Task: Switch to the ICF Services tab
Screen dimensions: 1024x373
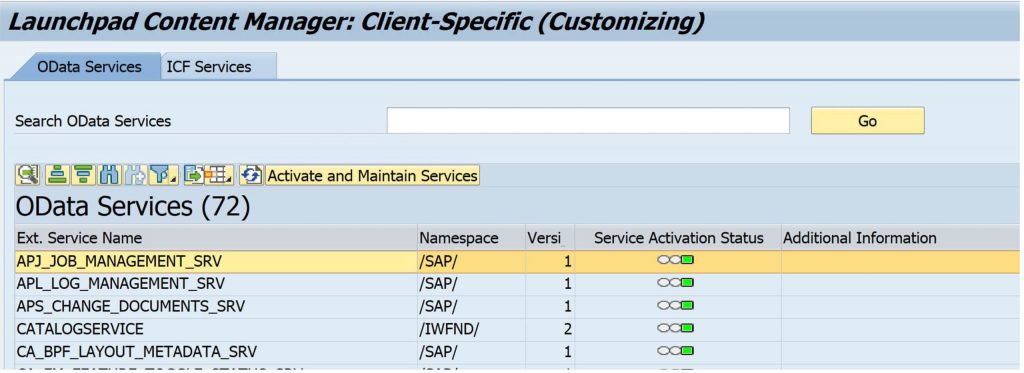Action: pyautogui.click(x=209, y=67)
